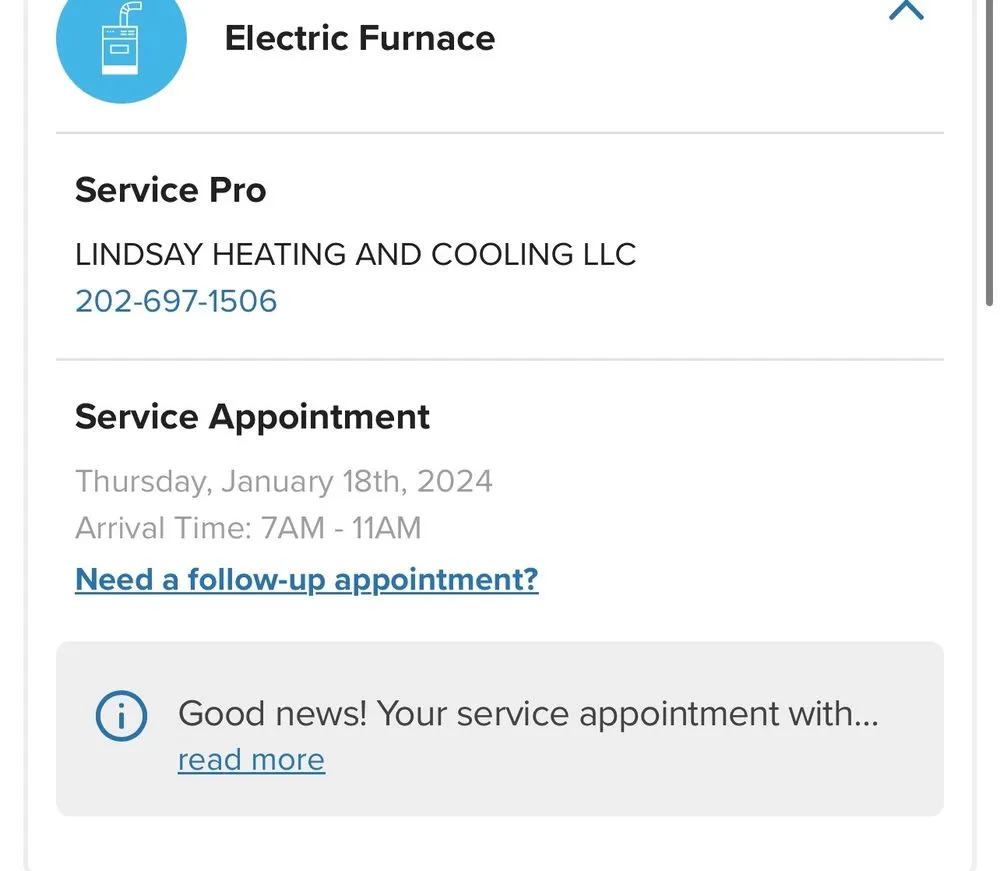Click the Service Pro section title
Viewport: 1000px width, 871px height.
(x=170, y=190)
